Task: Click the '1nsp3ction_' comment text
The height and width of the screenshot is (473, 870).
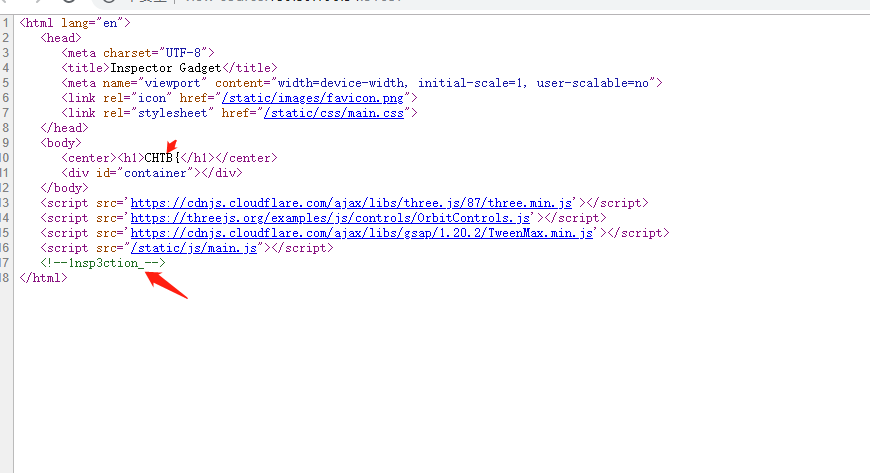Action: click(x=106, y=263)
